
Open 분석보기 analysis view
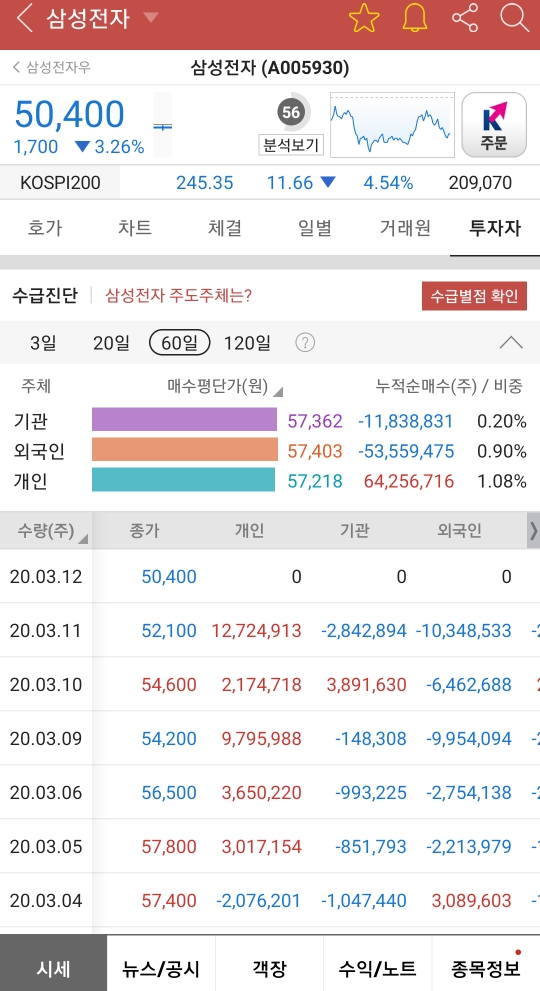pyautogui.click(x=291, y=145)
